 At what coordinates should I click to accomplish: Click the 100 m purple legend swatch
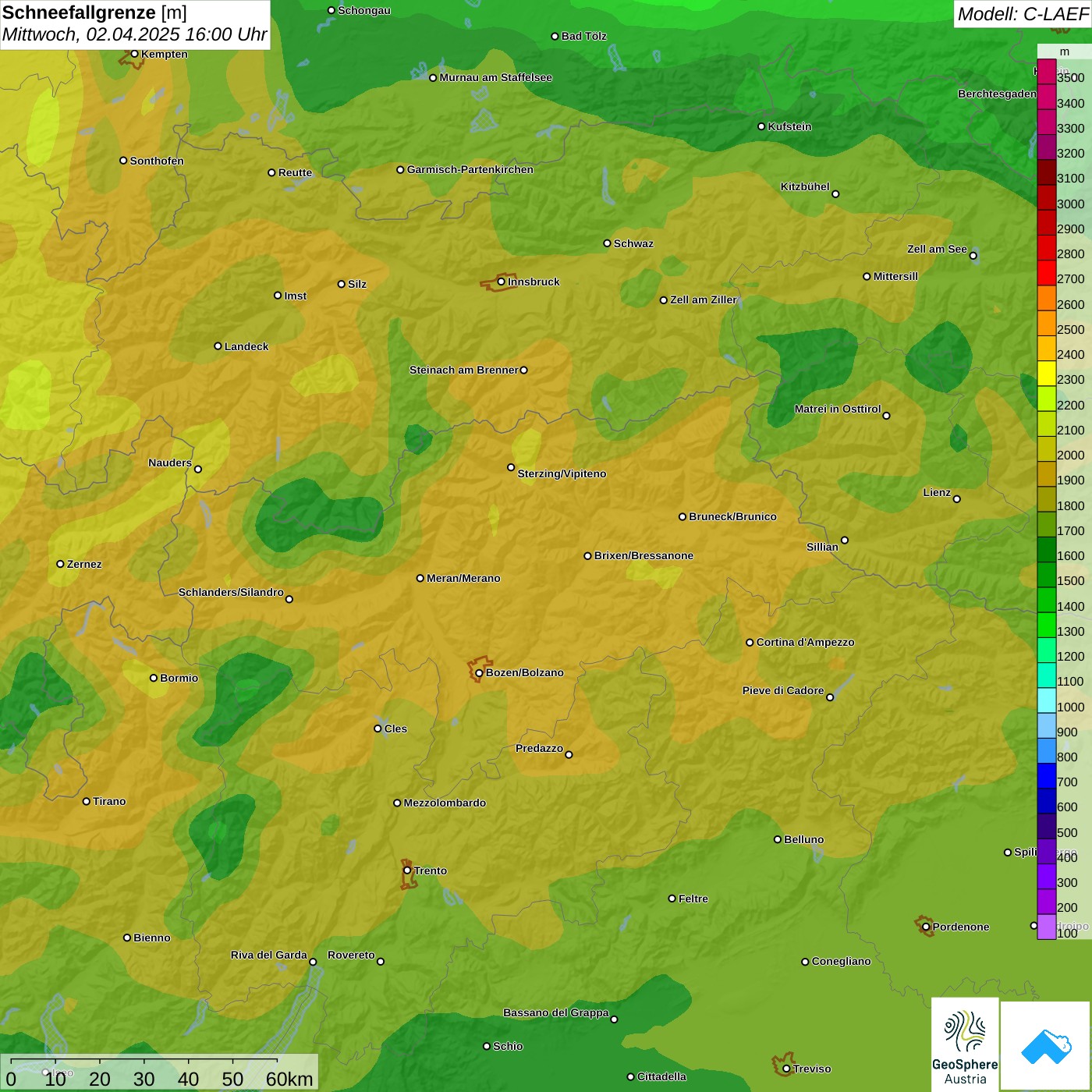coord(1046,927)
